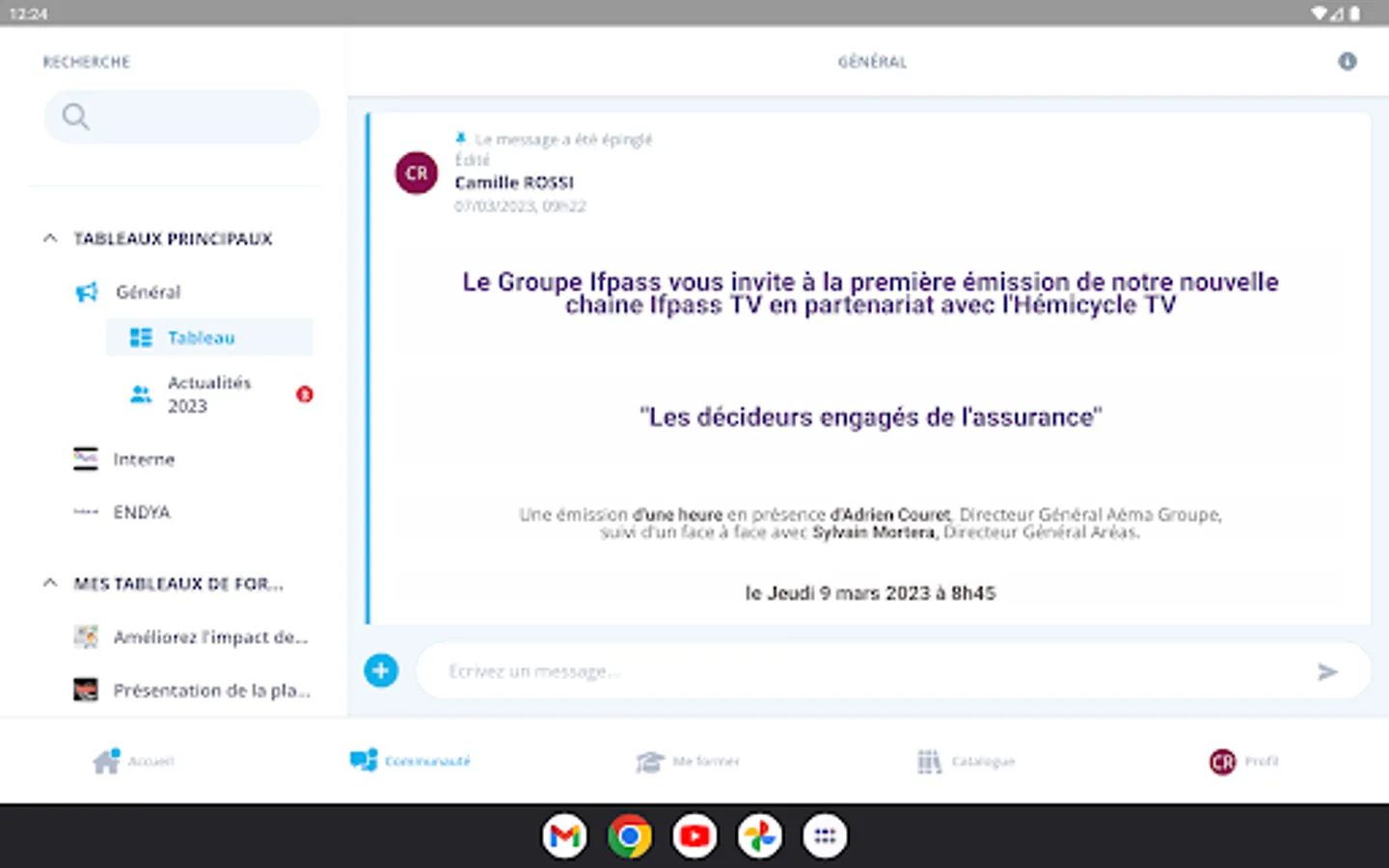
Task: Click the Interne board icon
Action: [86, 459]
